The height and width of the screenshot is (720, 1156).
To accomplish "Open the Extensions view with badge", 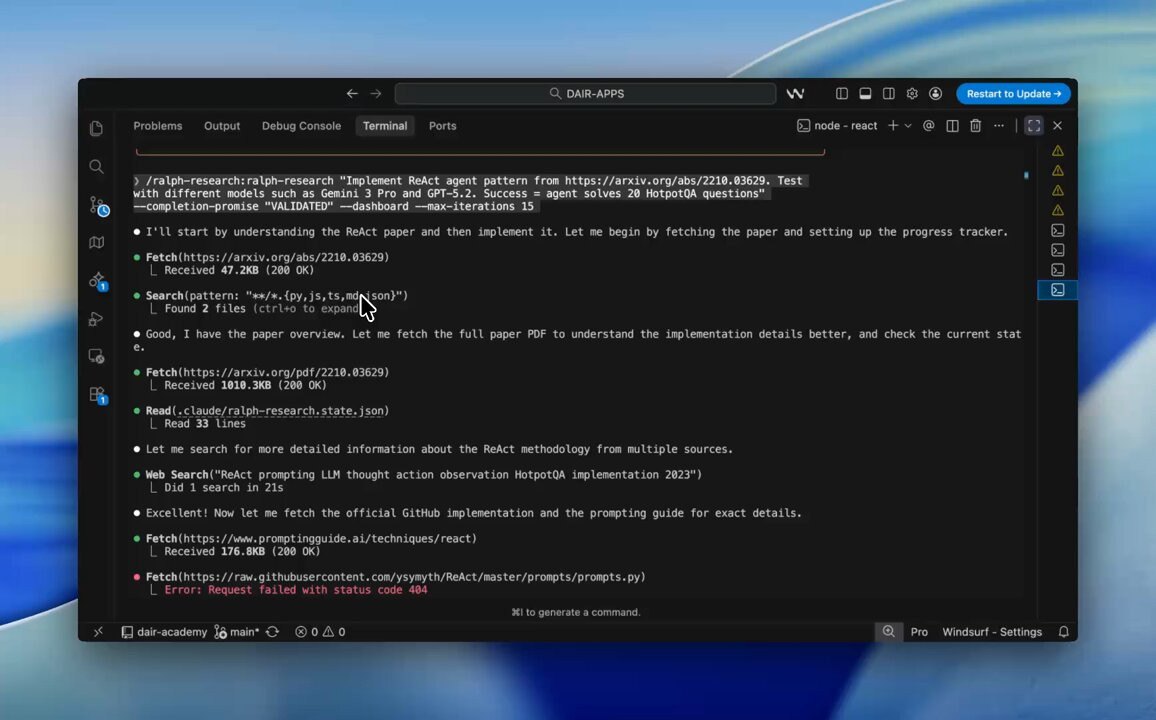I will (x=98, y=395).
